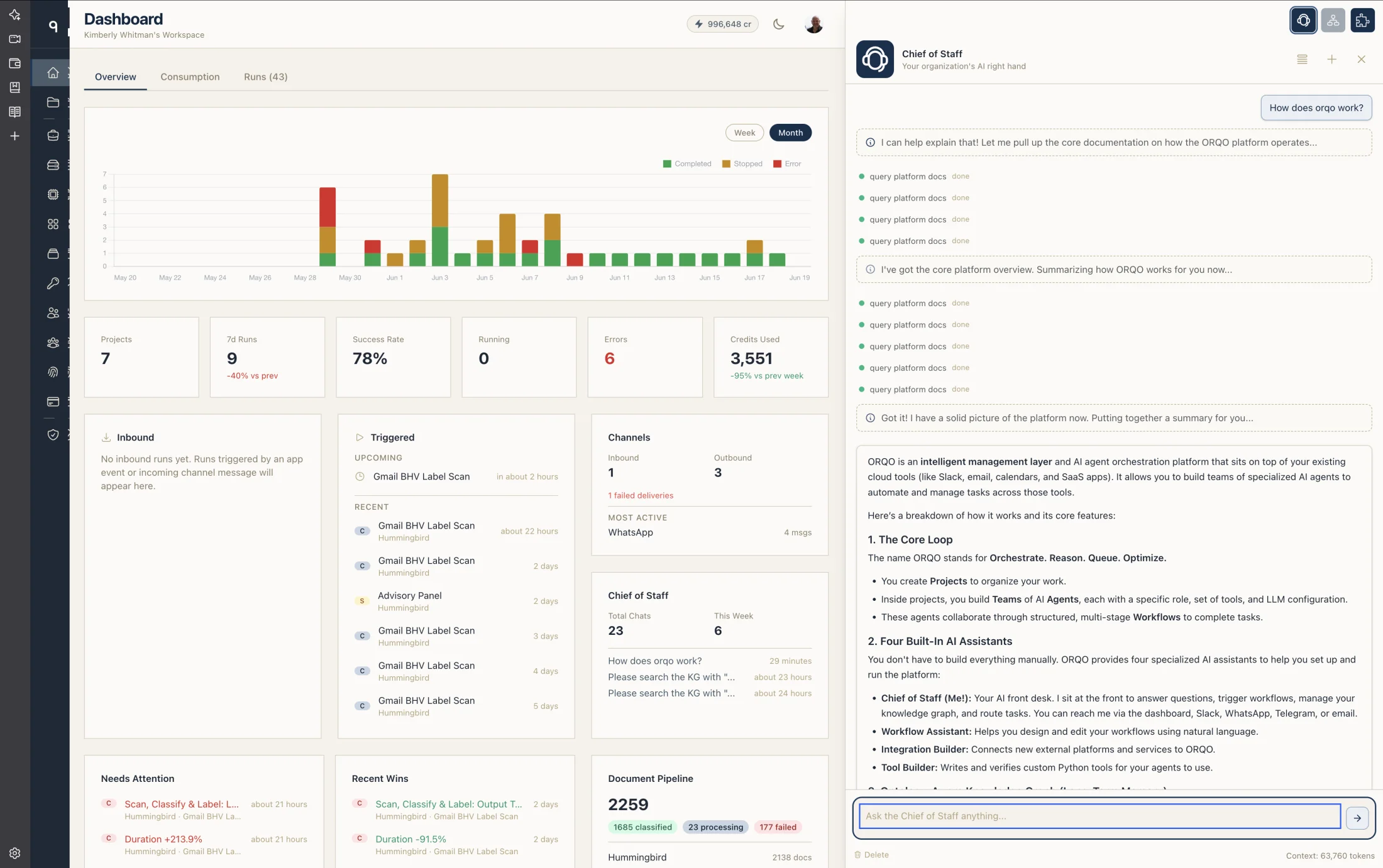Click the plus icon in the far-left rail
This screenshot has height=868, width=1383.
[x=14, y=136]
